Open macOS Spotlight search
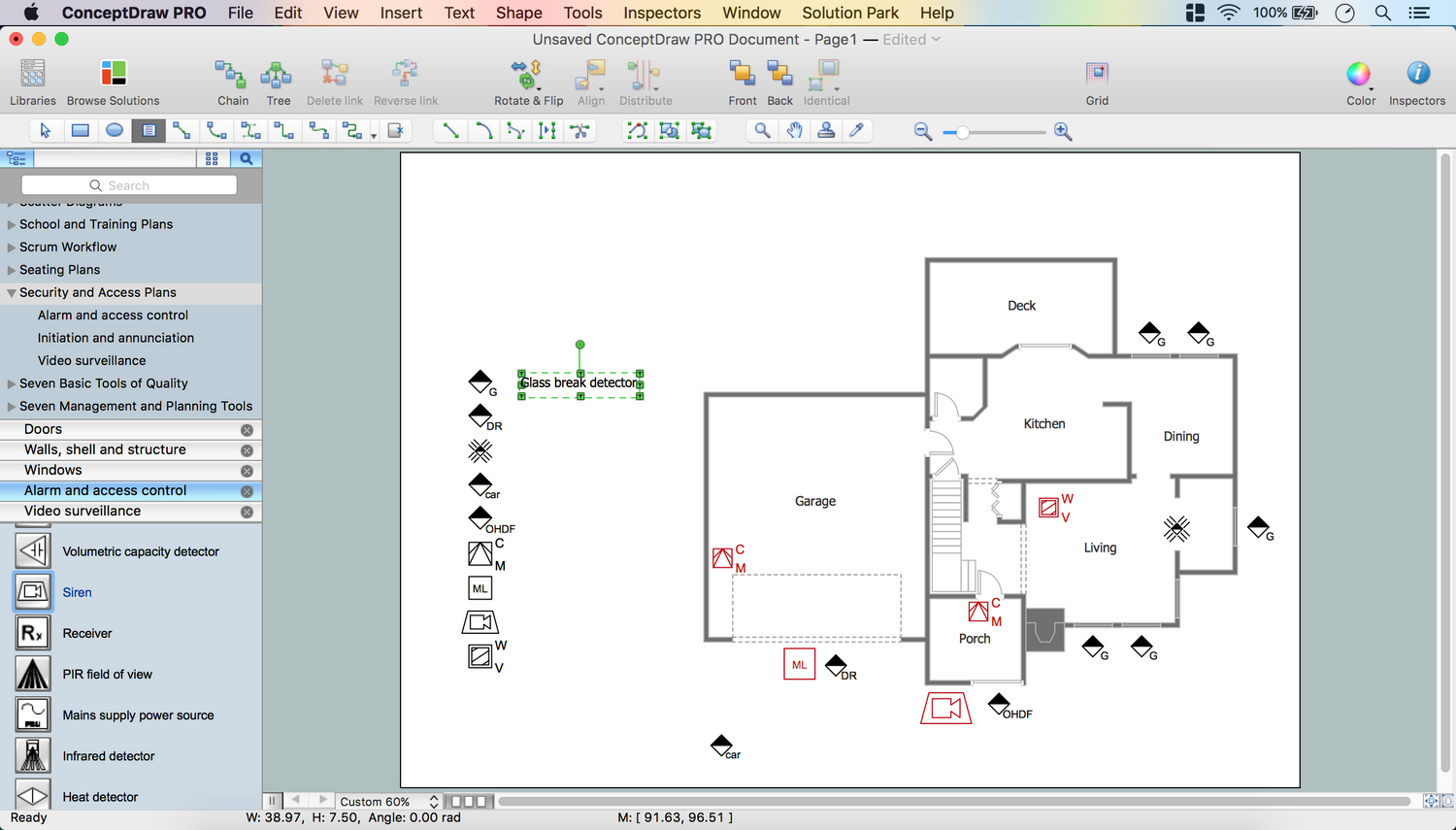1456x830 pixels. [1383, 13]
